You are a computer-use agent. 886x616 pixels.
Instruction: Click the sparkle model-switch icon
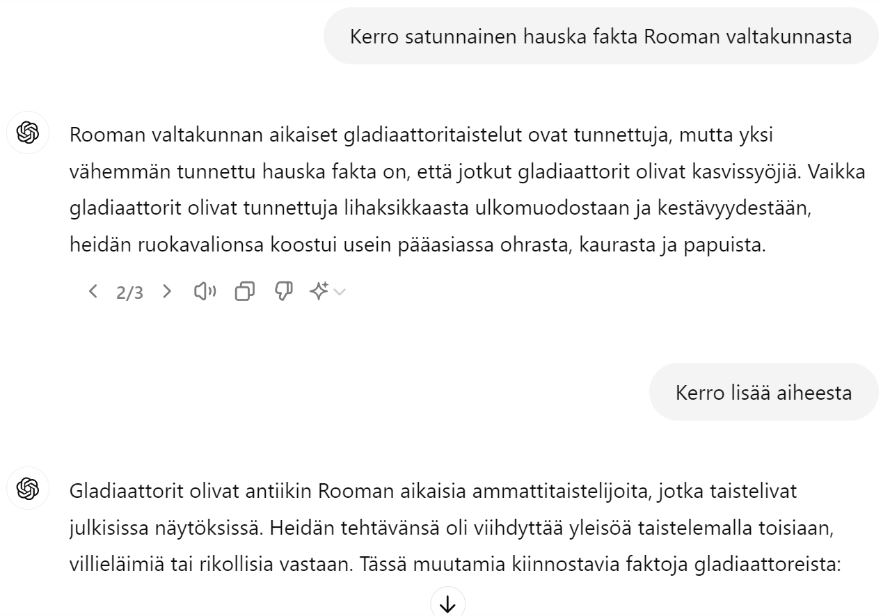(x=319, y=291)
